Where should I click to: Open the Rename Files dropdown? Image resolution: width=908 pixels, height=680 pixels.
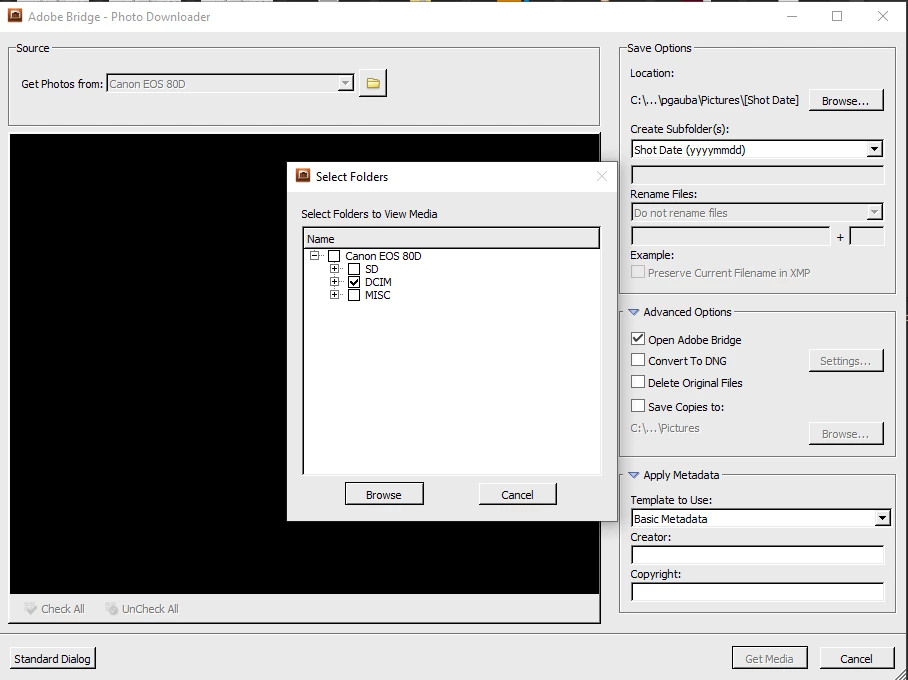(874, 213)
